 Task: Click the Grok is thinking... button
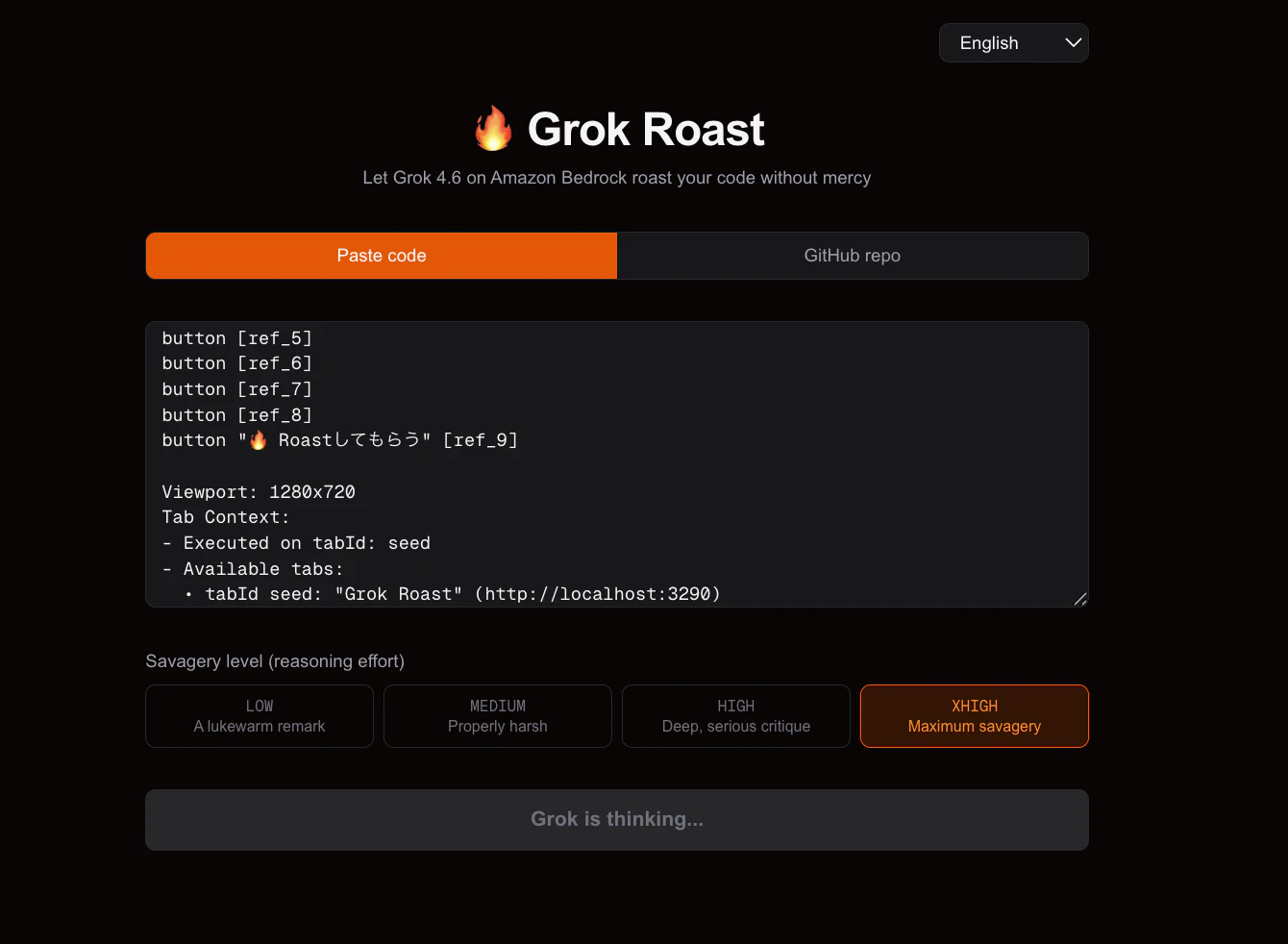[x=617, y=820]
